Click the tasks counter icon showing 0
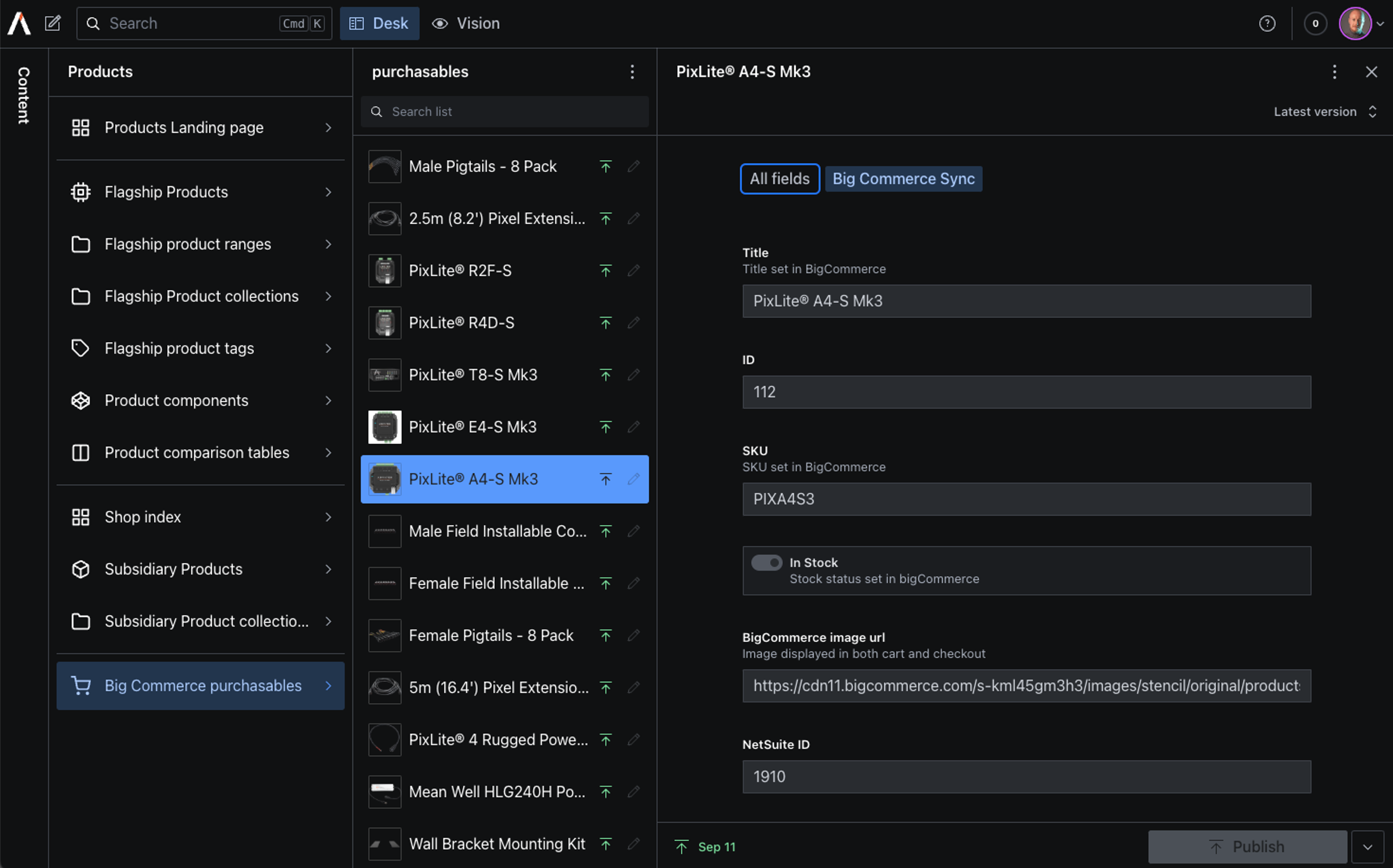The width and height of the screenshot is (1393, 868). 1315,24
